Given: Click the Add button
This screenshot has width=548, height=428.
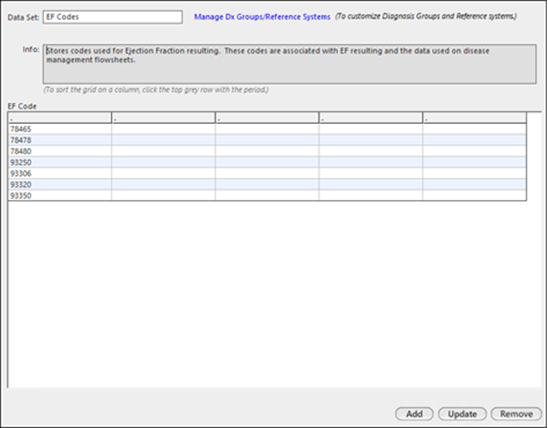Looking at the screenshot, I should tap(414, 414).
